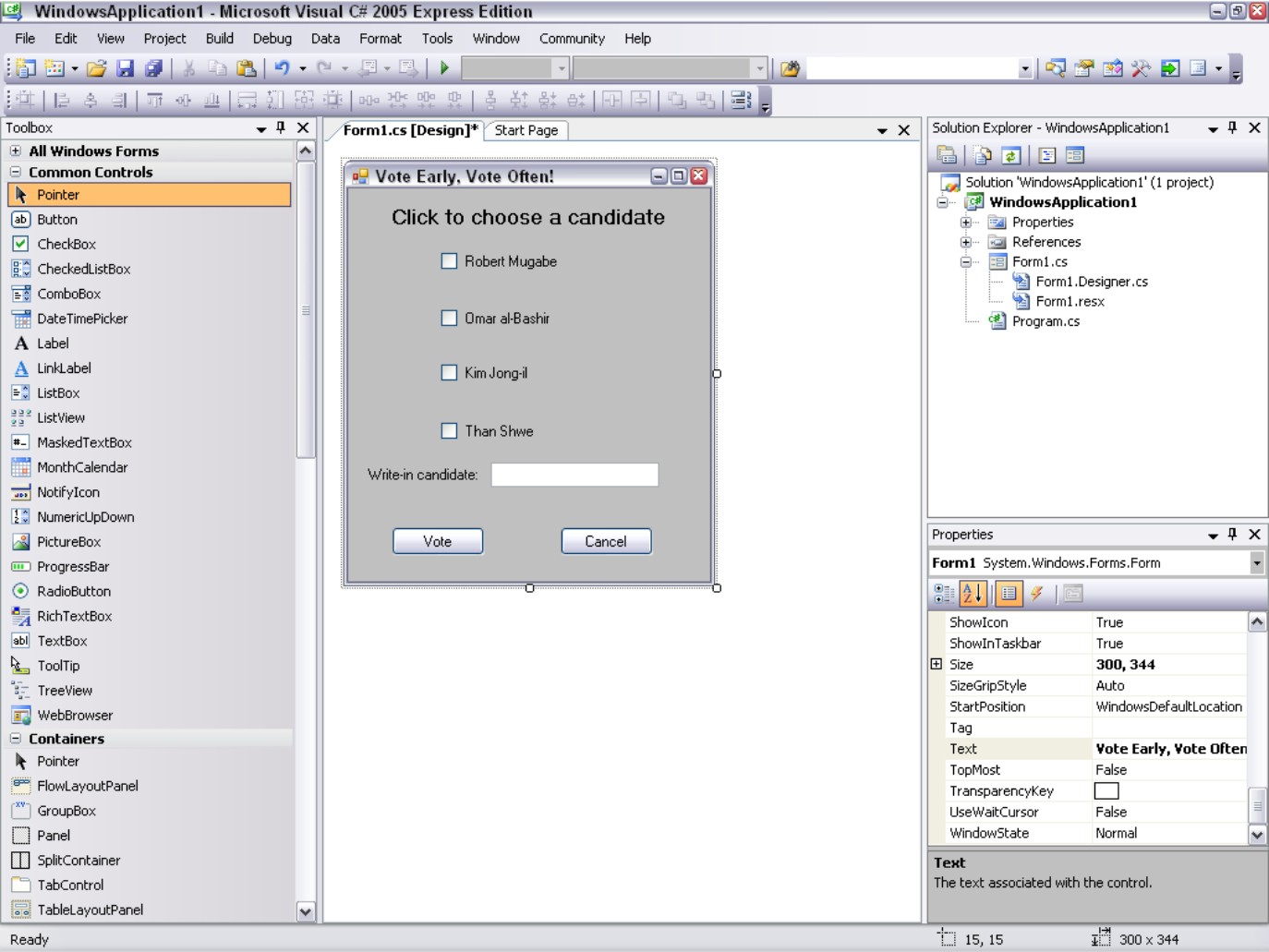Tick the Kim Jong-il checkbox

(449, 373)
